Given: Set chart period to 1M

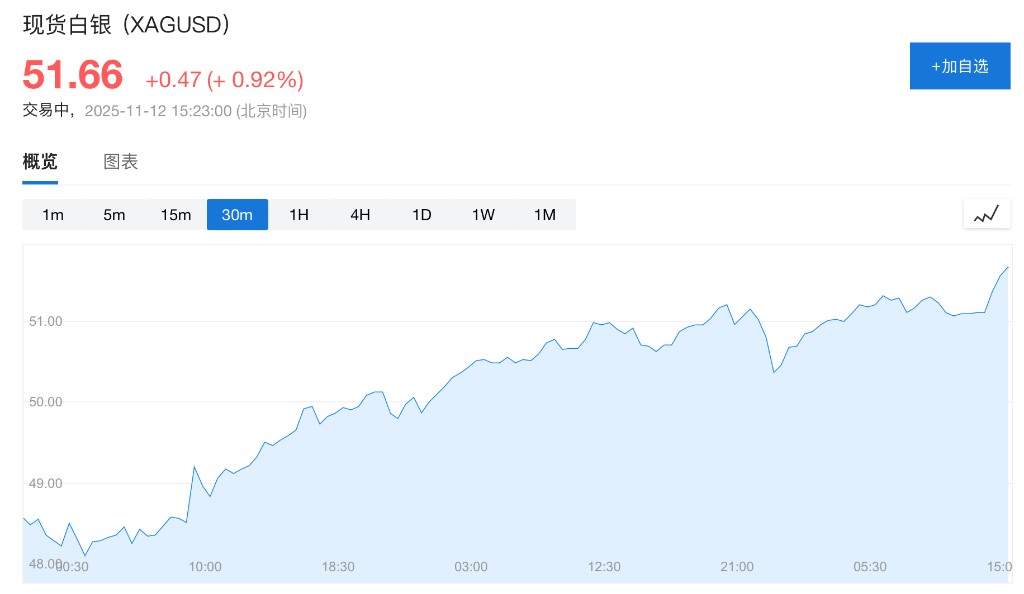Looking at the screenshot, I should [544, 215].
